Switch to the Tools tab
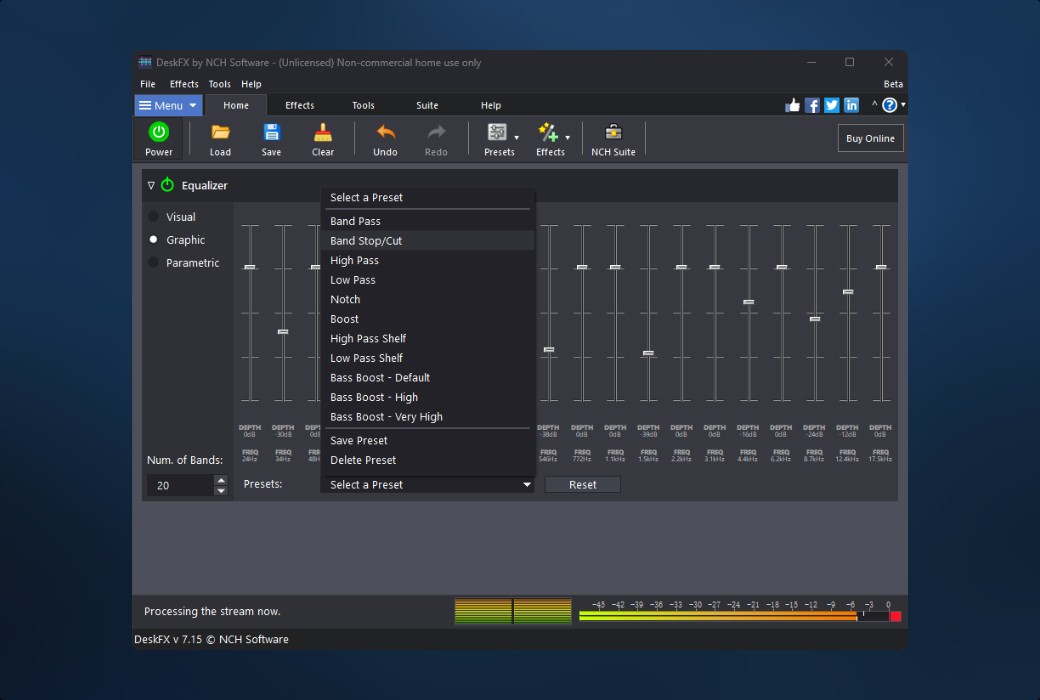 coord(363,104)
